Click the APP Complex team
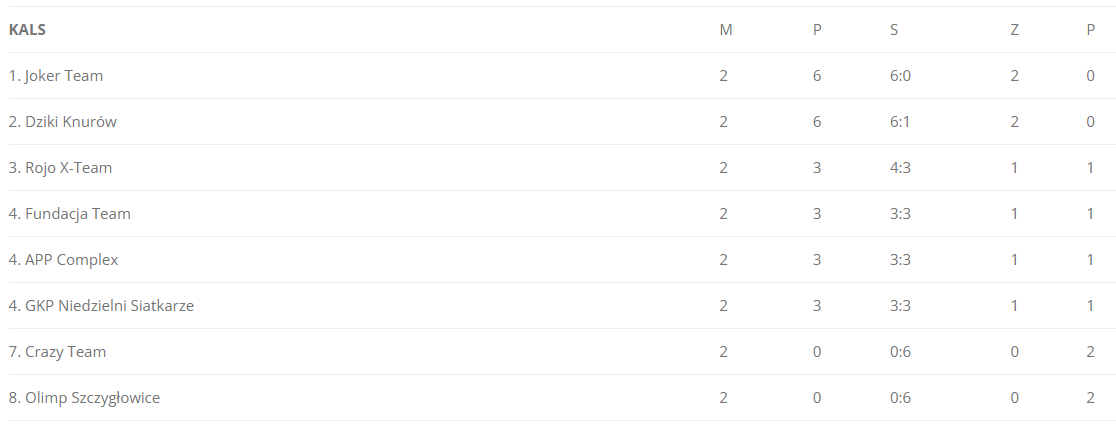 (x=71, y=260)
